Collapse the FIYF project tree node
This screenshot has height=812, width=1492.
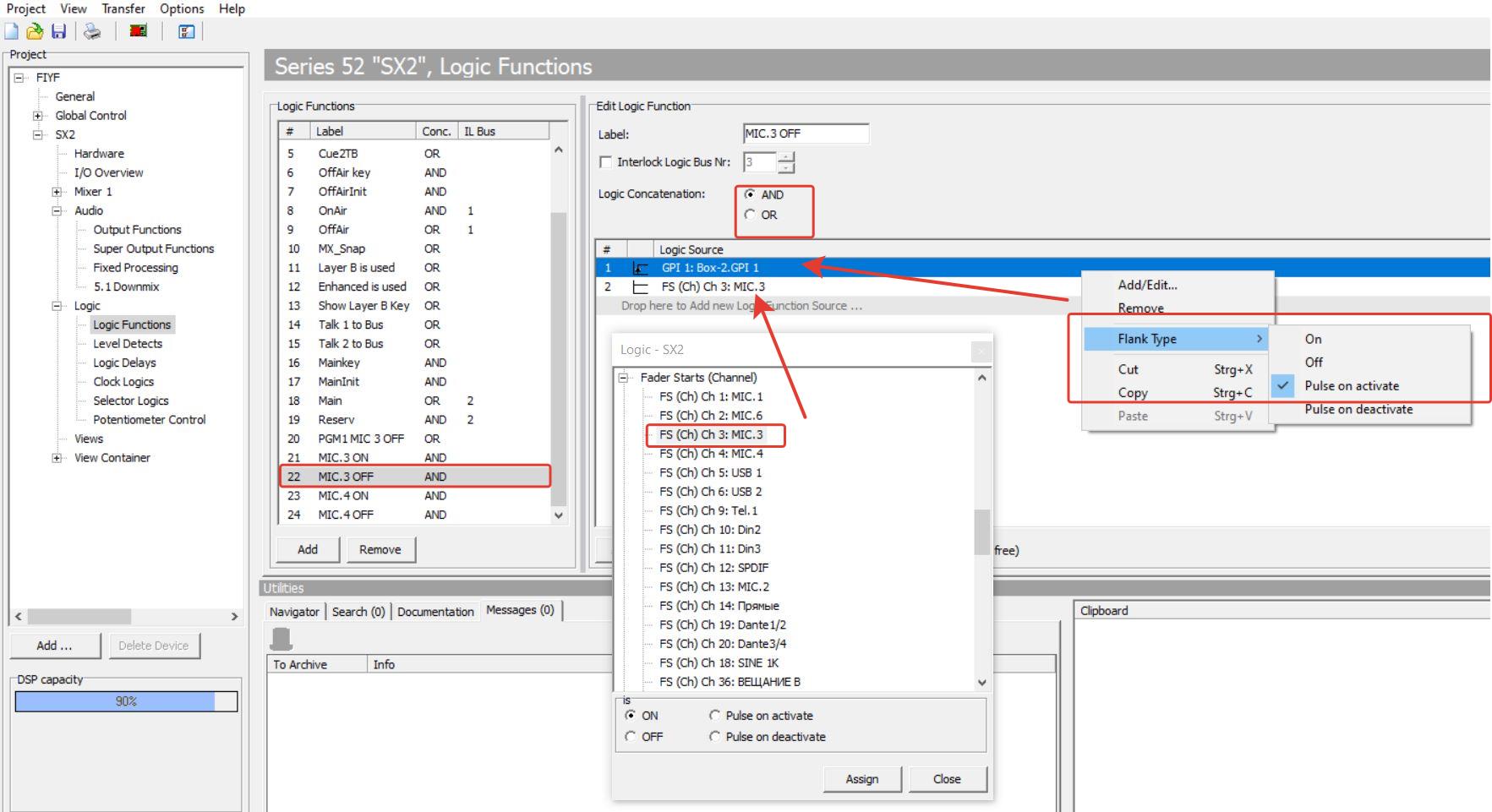19,78
